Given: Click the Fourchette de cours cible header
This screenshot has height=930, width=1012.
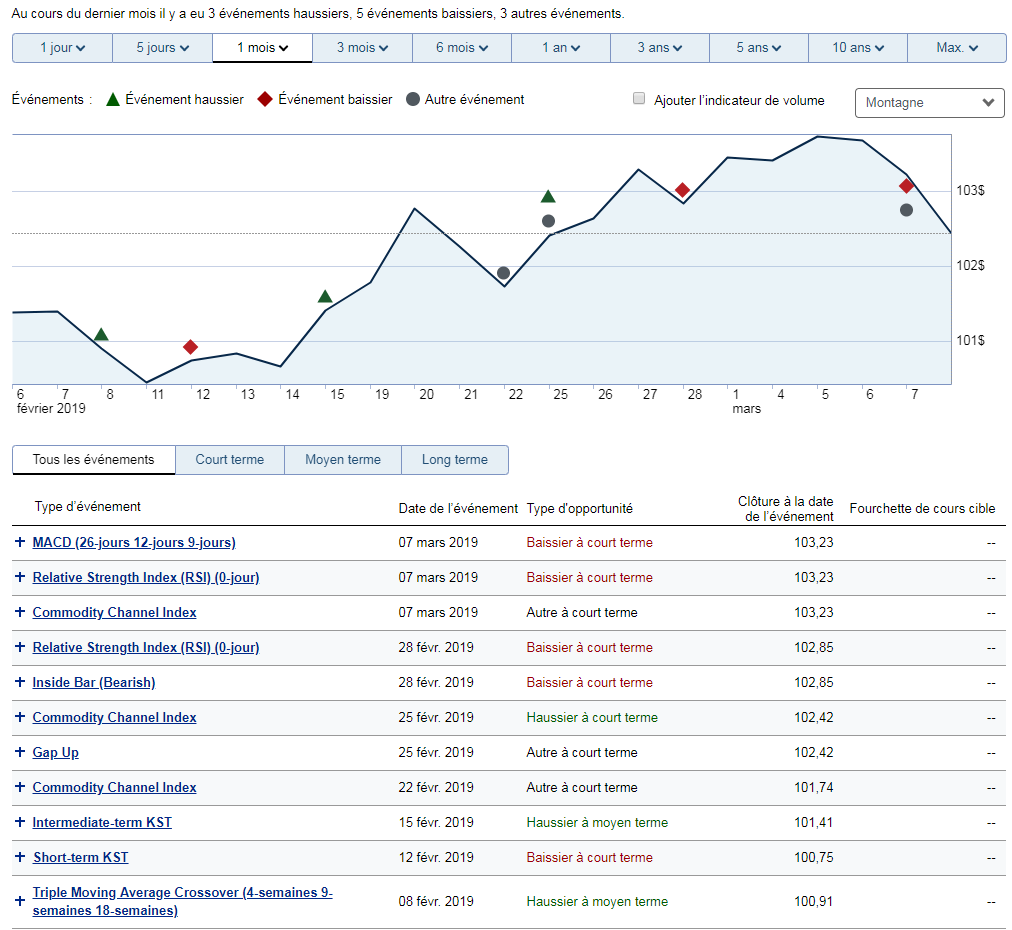Looking at the screenshot, I should click(x=922, y=509).
